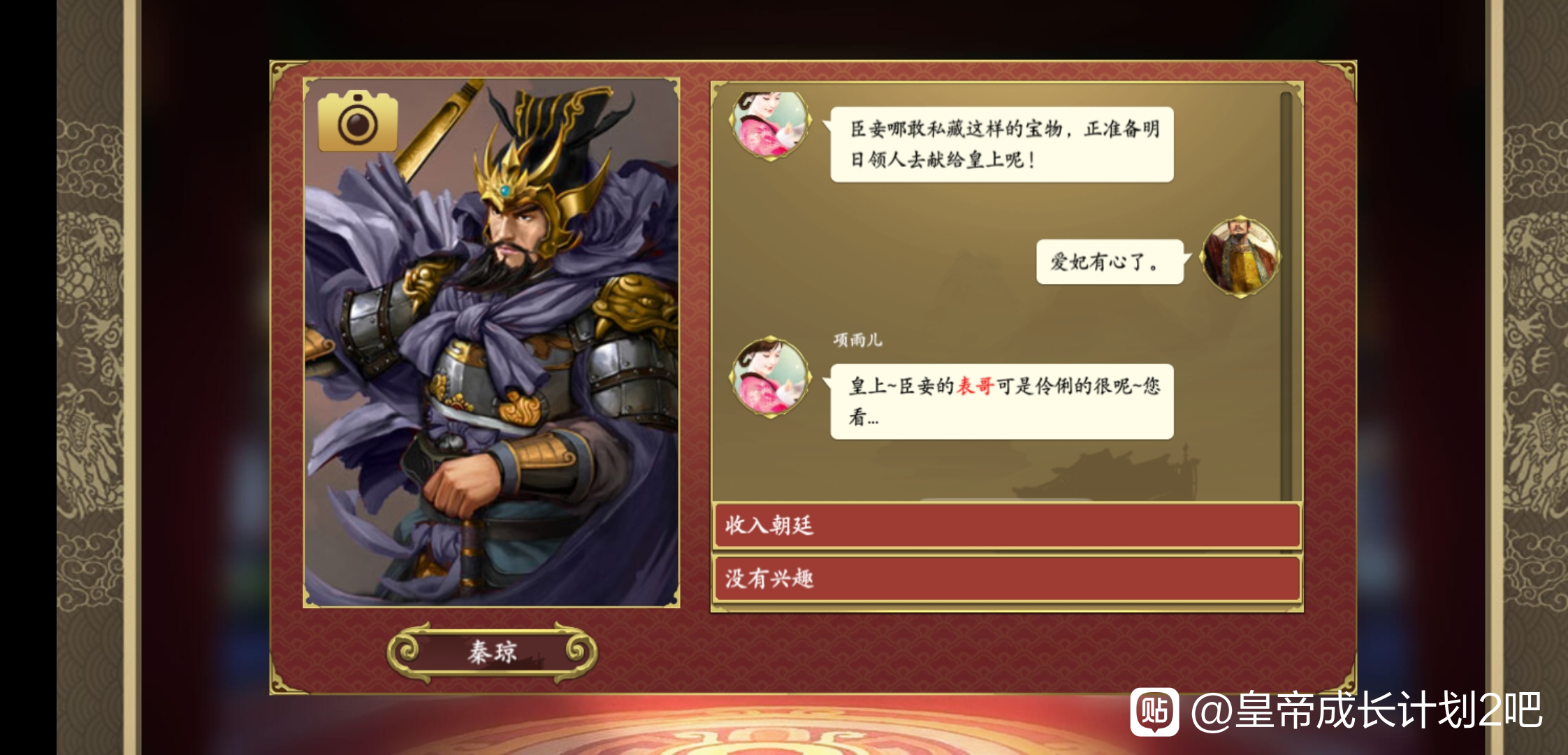
Task: Tap the golden camera screenshot icon
Action: [x=358, y=122]
